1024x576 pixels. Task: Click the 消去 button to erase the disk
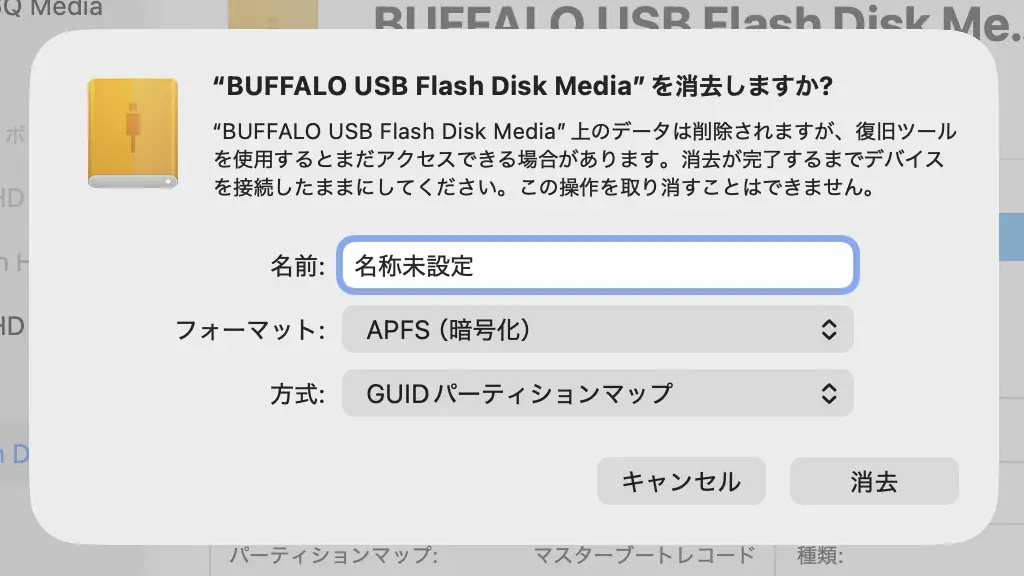(x=874, y=481)
